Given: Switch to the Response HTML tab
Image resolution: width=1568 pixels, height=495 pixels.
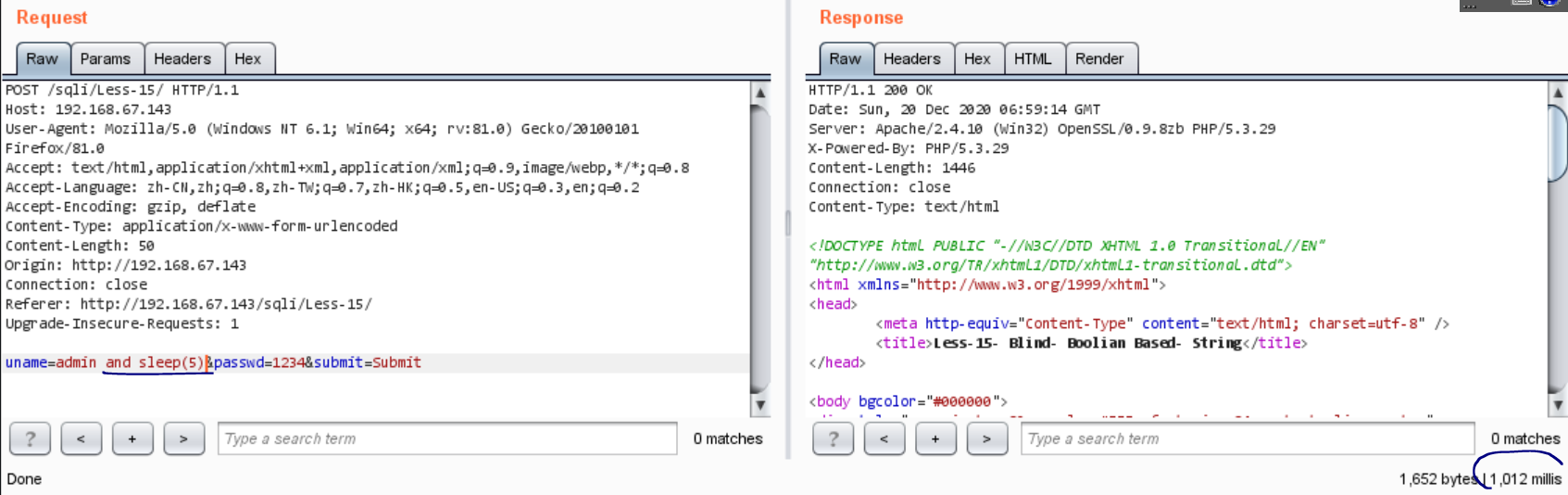Looking at the screenshot, I should click(x=1033, y=58).
